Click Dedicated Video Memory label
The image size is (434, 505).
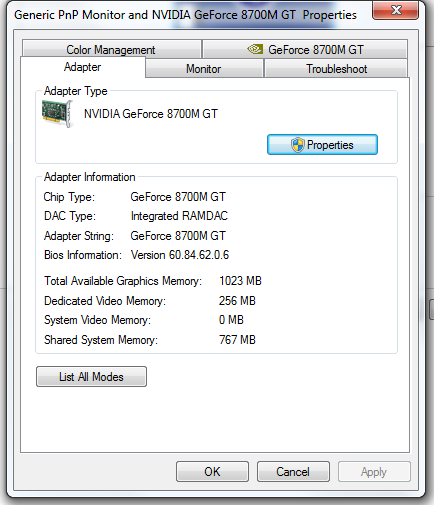pyautogui.click(x=105, y=301)
